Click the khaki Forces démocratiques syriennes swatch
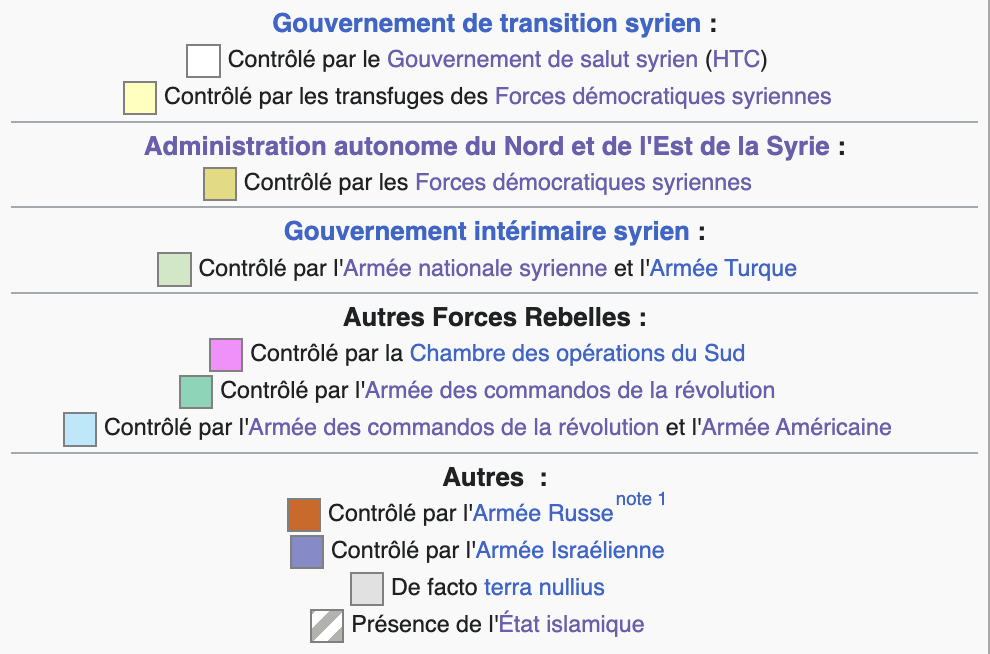This screenshot has height=654, width=990. tap(219, 184)
